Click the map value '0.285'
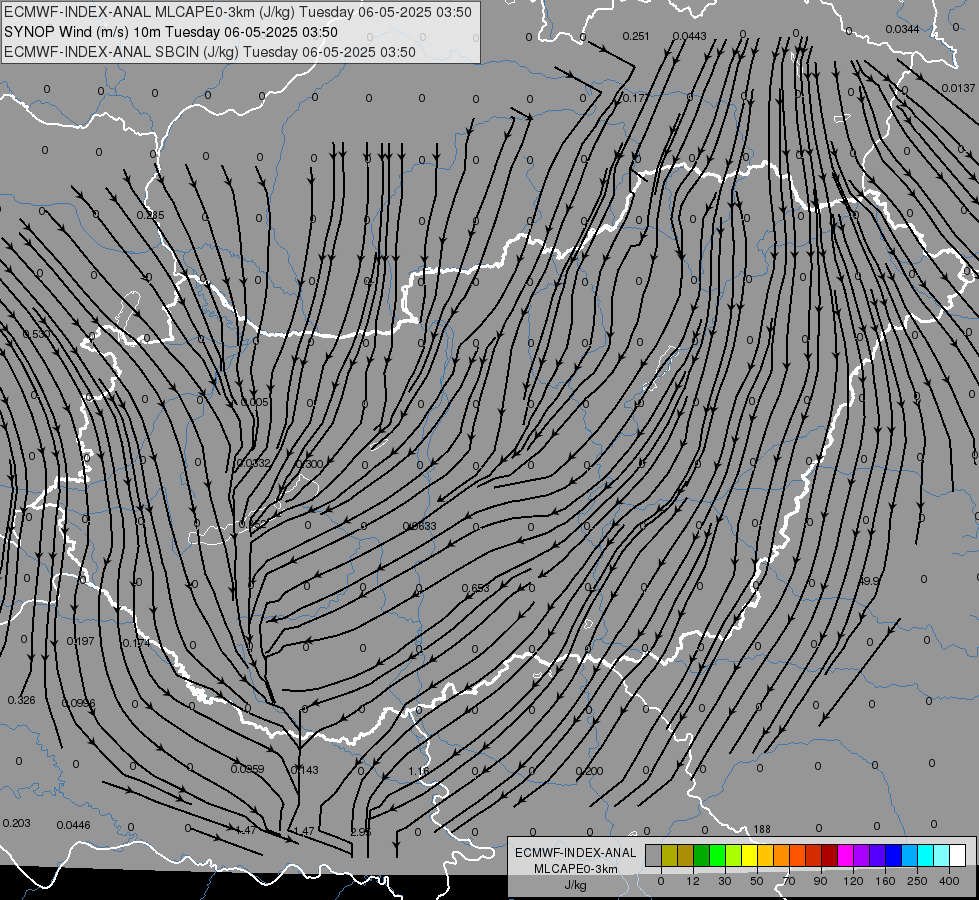 tap(150, 215)
